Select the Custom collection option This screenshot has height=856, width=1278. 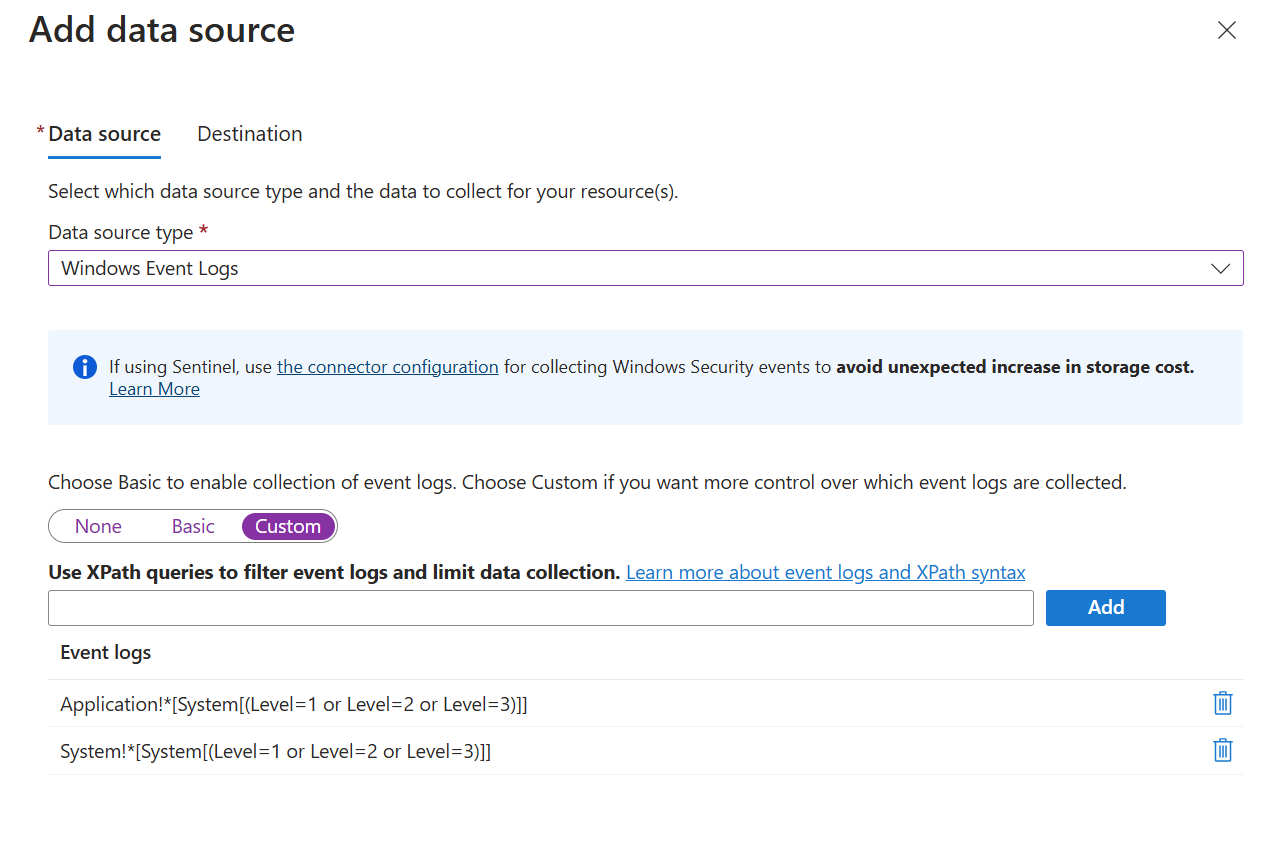(x=288, y=526)
